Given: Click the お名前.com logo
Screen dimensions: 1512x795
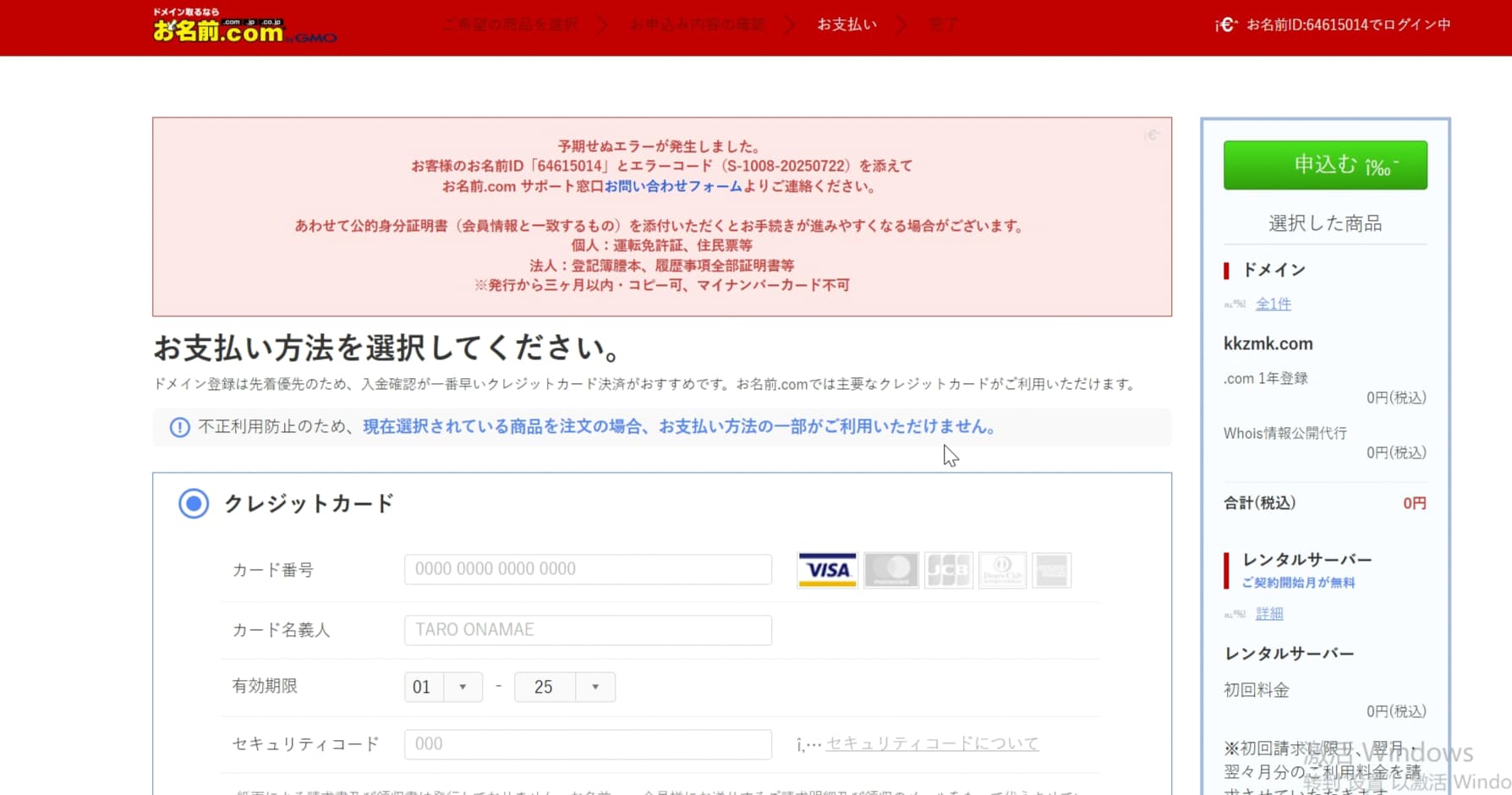Looking at the screenshot, I should (x=244, y=26).
